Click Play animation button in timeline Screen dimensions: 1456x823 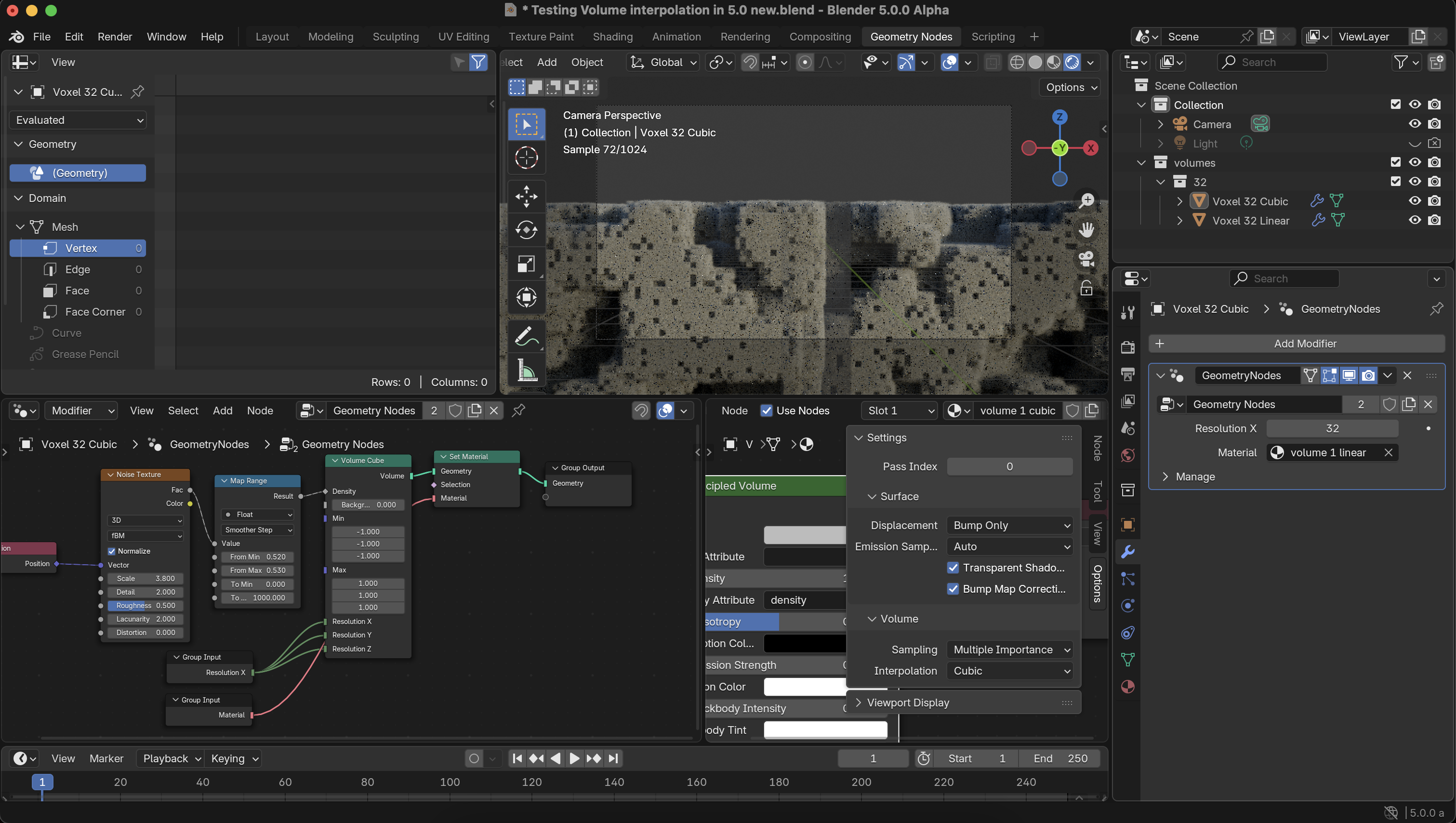pyautogui.click(x=574, y=758)
